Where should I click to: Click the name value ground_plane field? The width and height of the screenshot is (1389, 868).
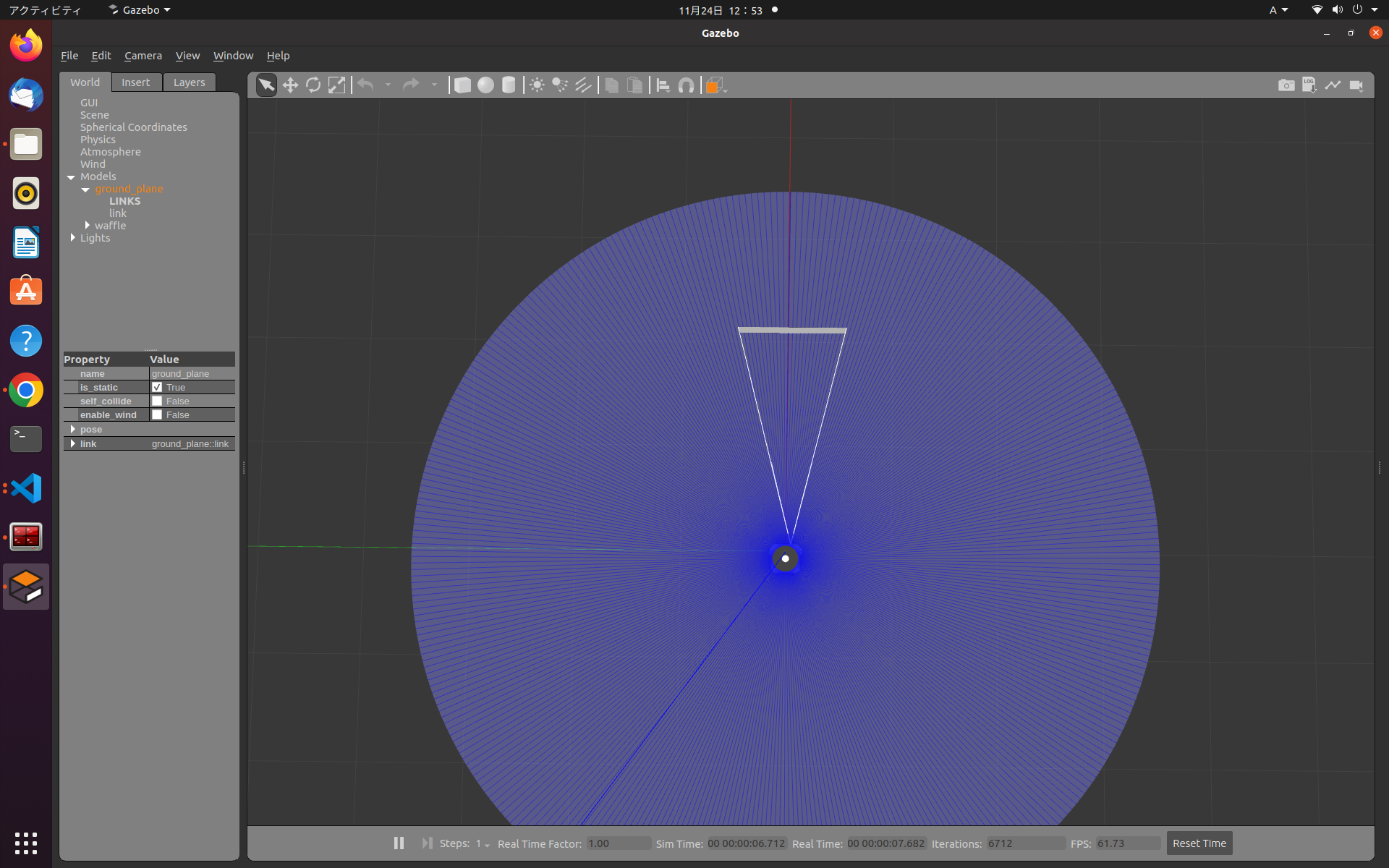tap(192, 374)
